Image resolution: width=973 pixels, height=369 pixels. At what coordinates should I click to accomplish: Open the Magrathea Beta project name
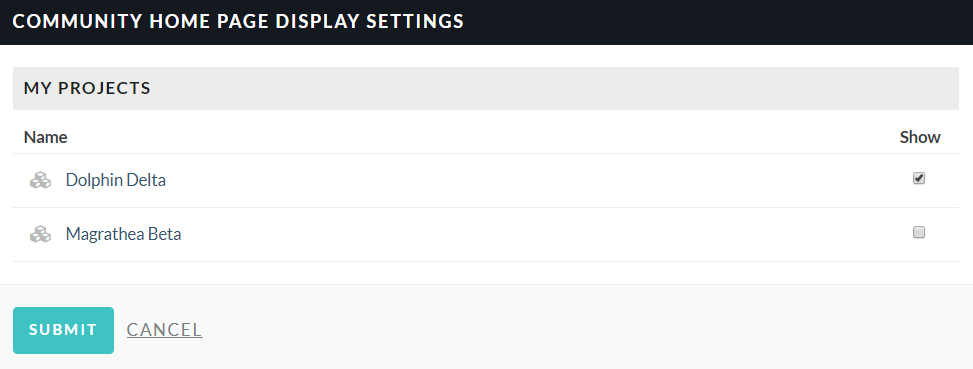123,234
